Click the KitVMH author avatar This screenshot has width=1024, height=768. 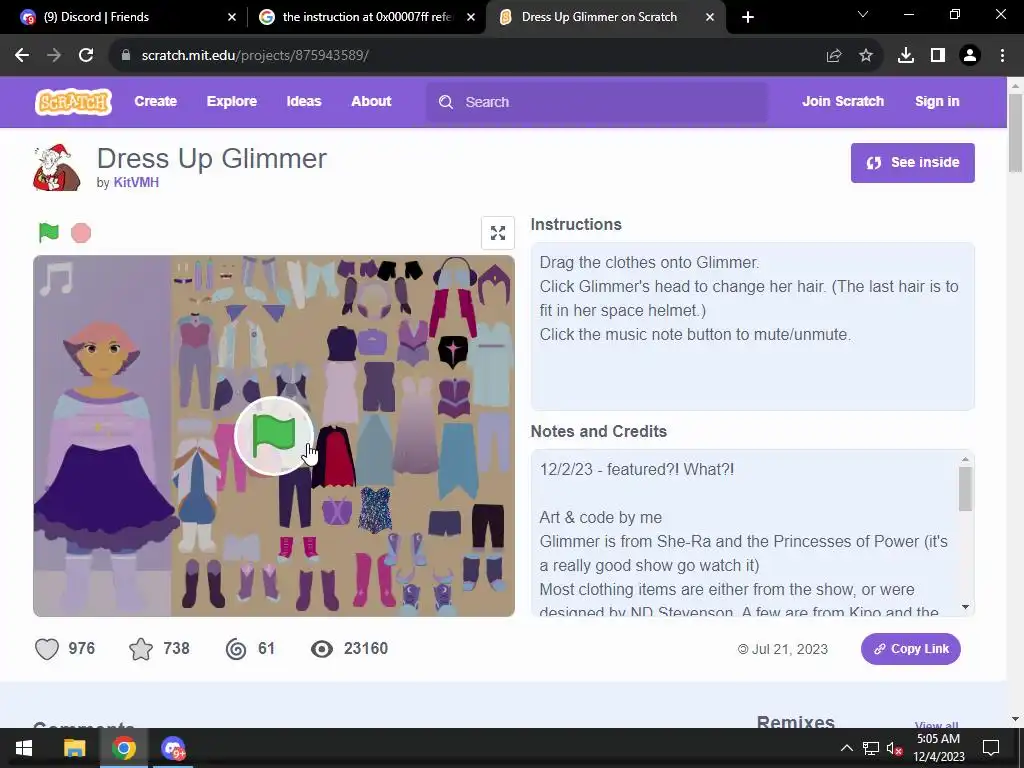click(x=57, y=168)
